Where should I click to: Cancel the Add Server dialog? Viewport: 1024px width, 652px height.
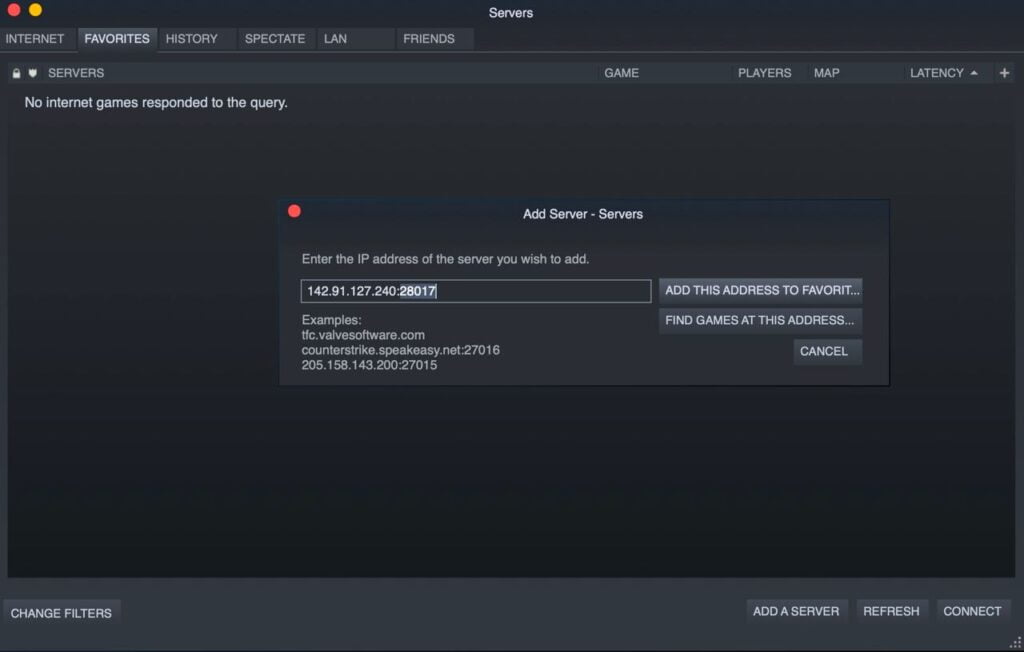[x=827, y=351]
